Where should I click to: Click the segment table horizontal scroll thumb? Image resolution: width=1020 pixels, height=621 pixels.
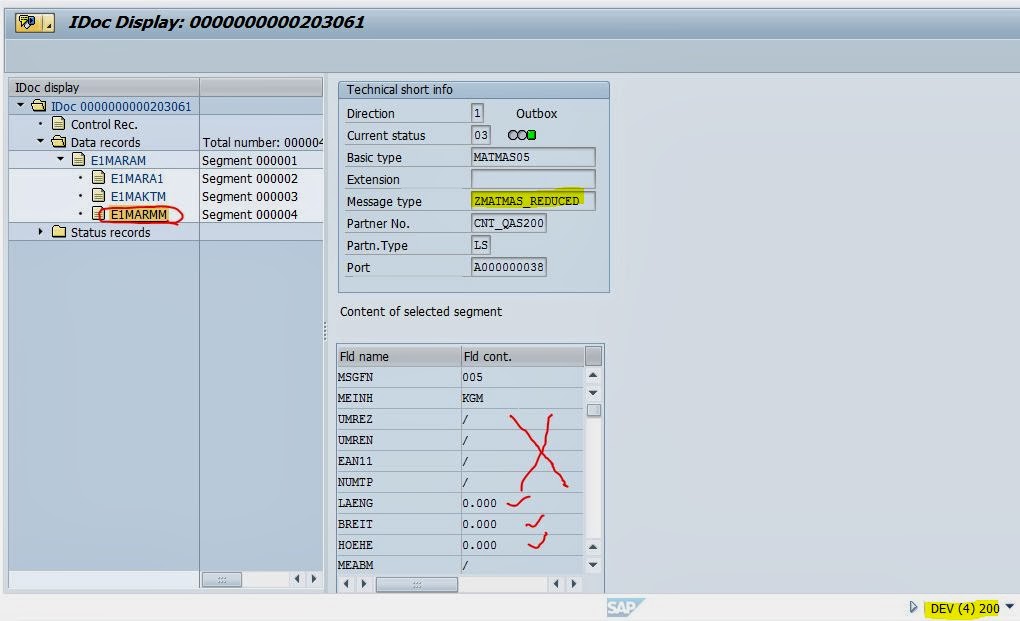click(417, 585)
